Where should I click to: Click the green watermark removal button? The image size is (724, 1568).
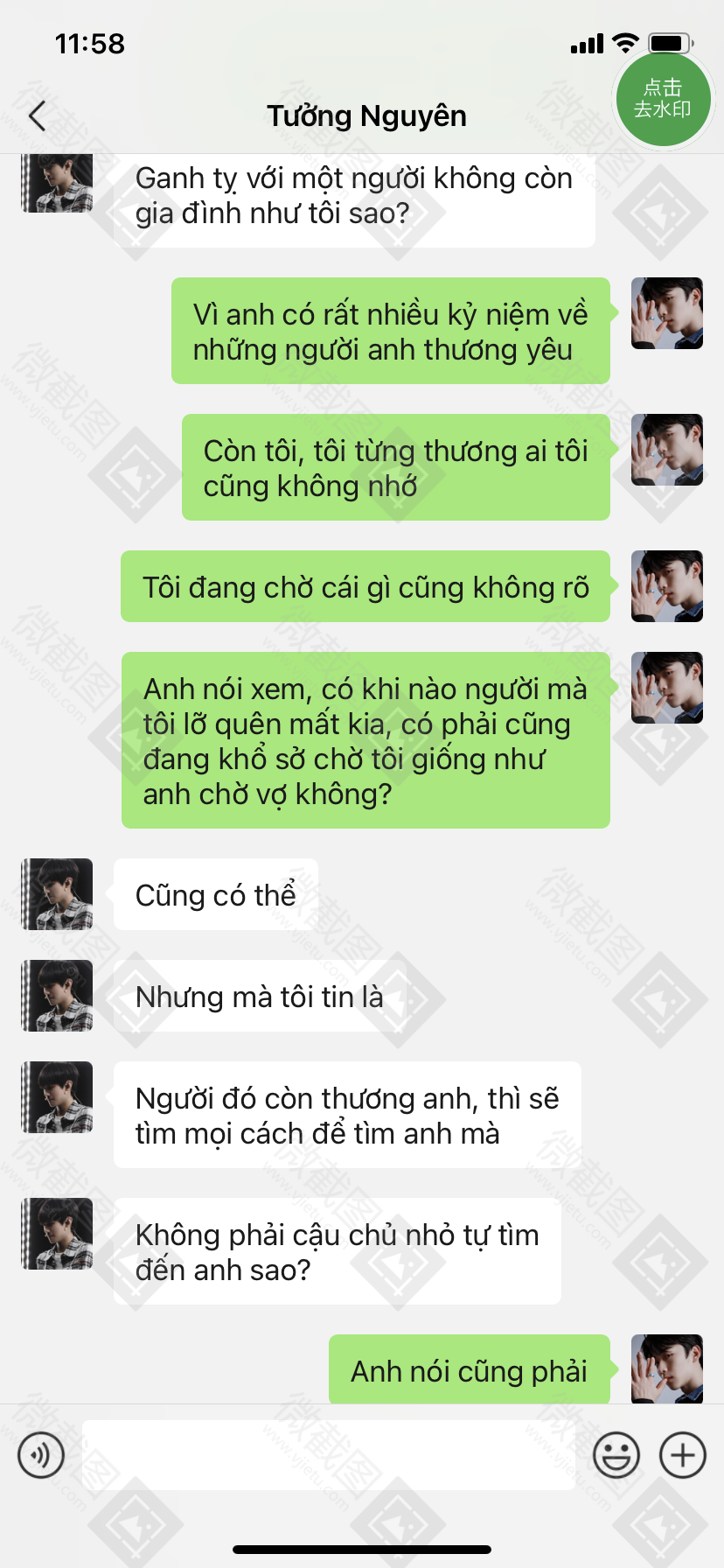[662, 98]
